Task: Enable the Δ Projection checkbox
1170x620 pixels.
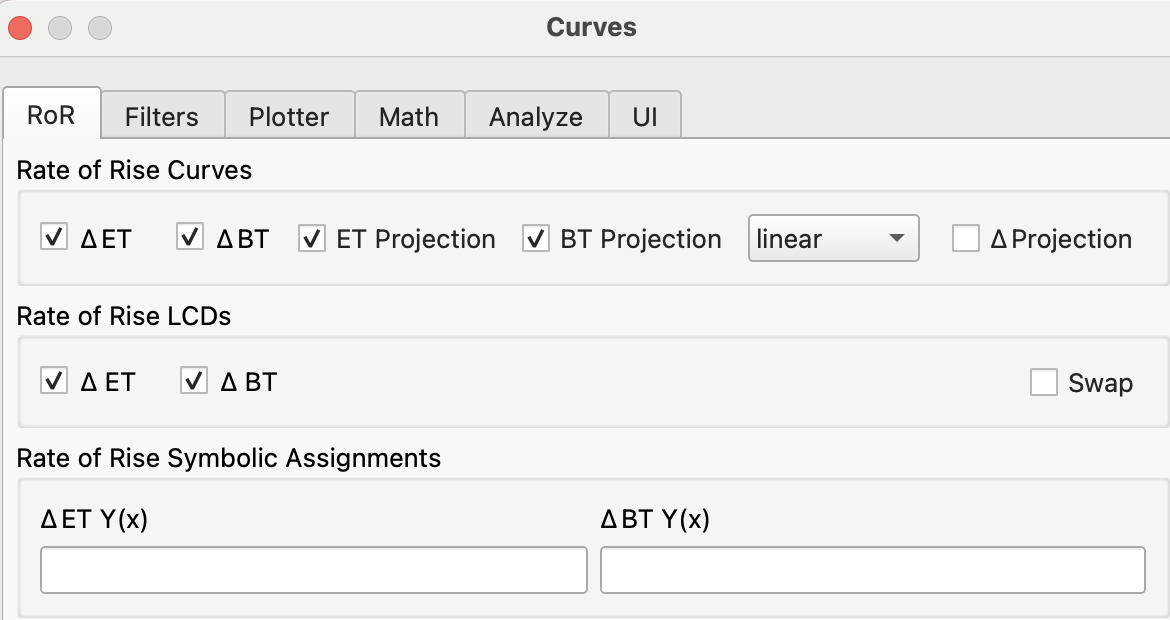Action: click(x=965, y=238)
